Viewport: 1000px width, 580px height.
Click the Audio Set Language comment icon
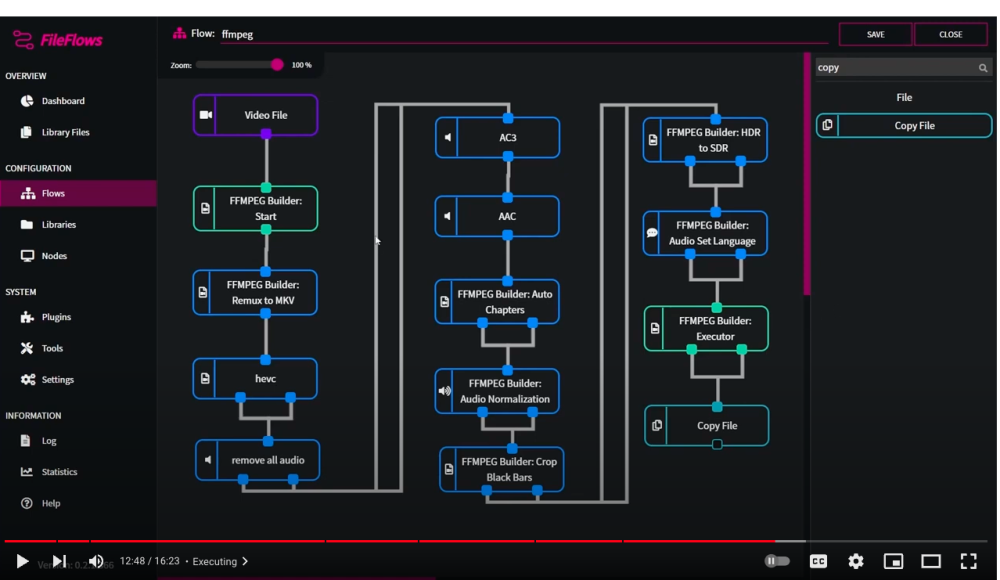[652, 233]
